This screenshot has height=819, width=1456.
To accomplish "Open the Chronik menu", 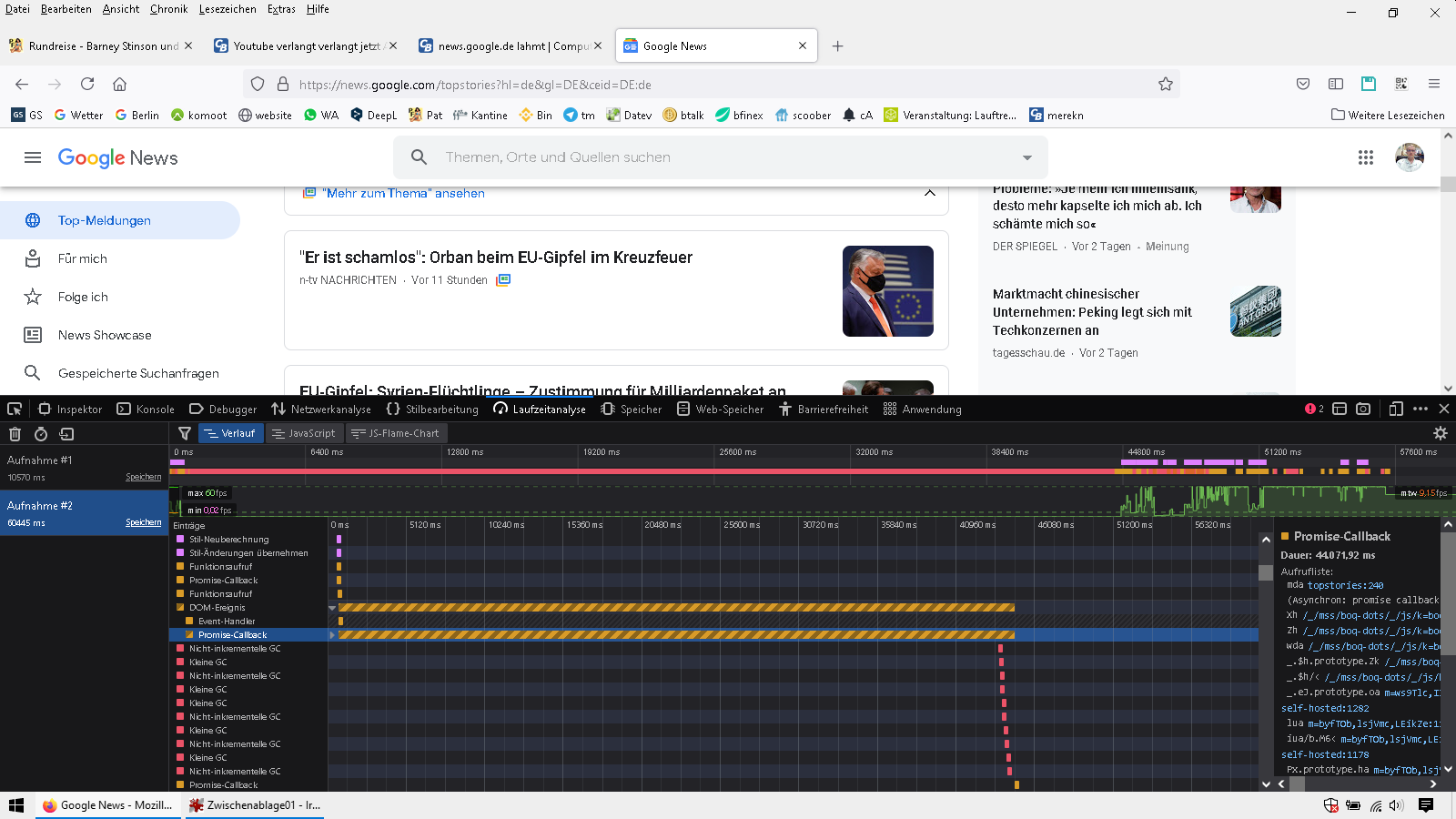I will tap(168, 9).
